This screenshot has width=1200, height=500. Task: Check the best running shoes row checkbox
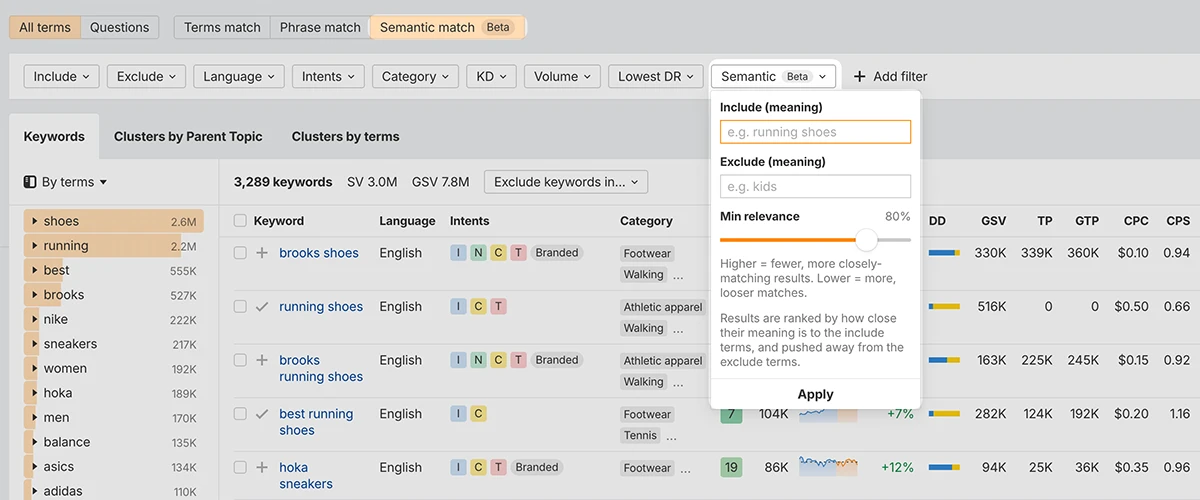pos(240,414)
